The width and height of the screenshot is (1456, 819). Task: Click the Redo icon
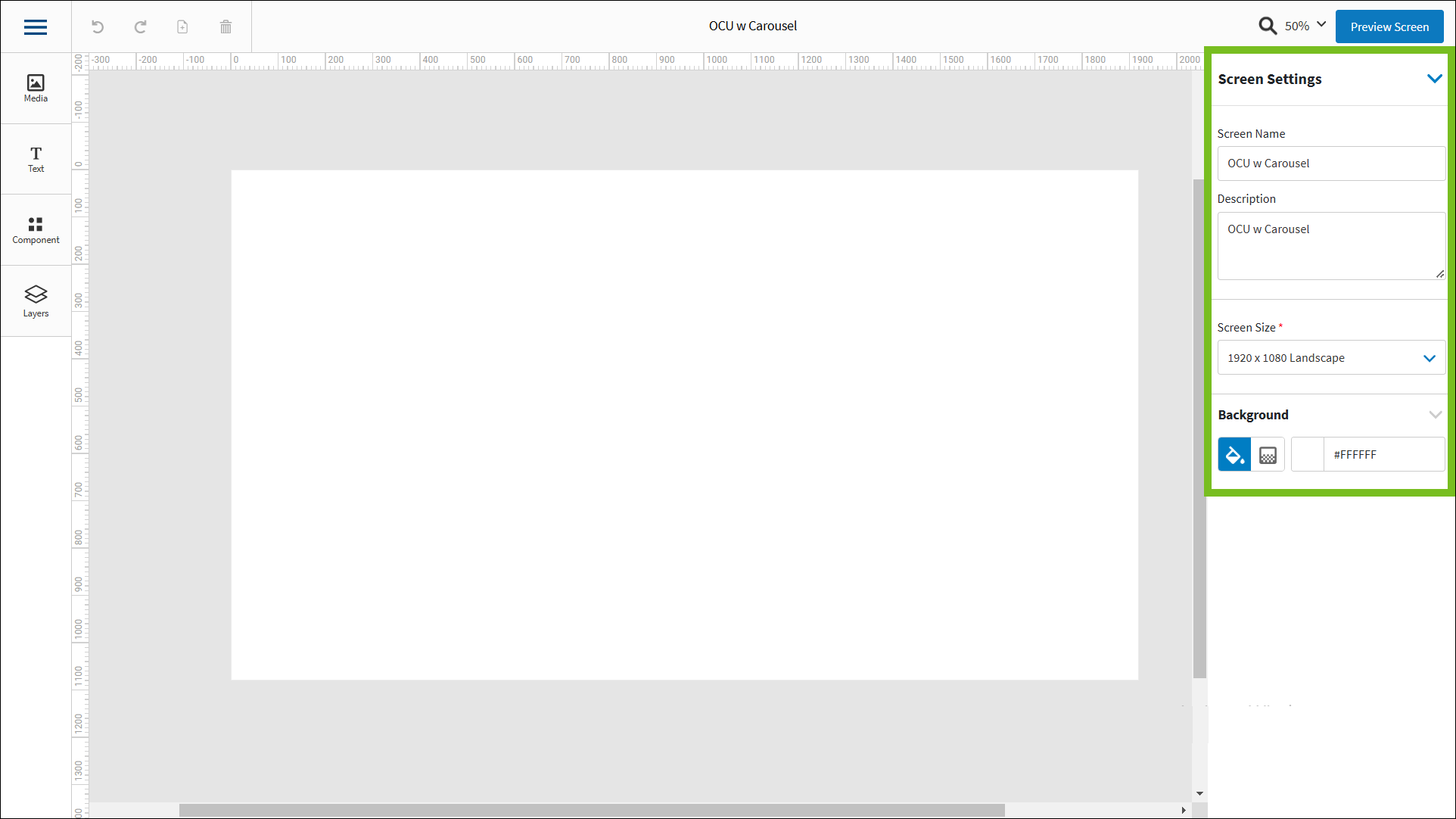(x=140, y=26)
